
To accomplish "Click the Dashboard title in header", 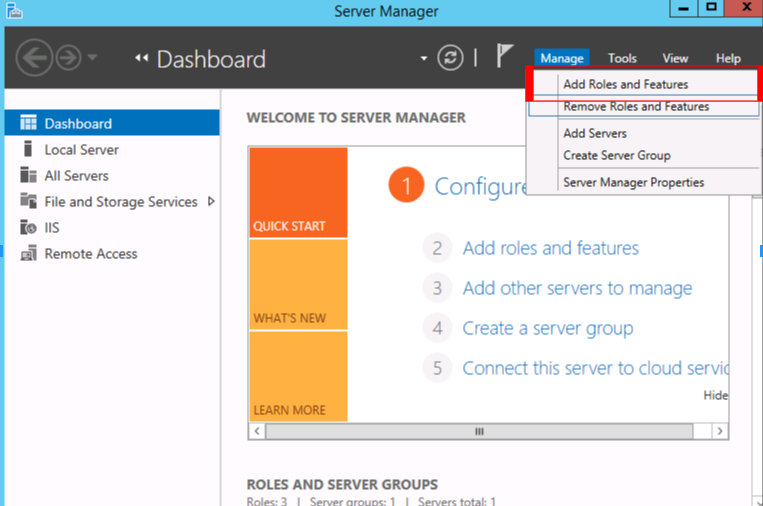I will (211, 59).
